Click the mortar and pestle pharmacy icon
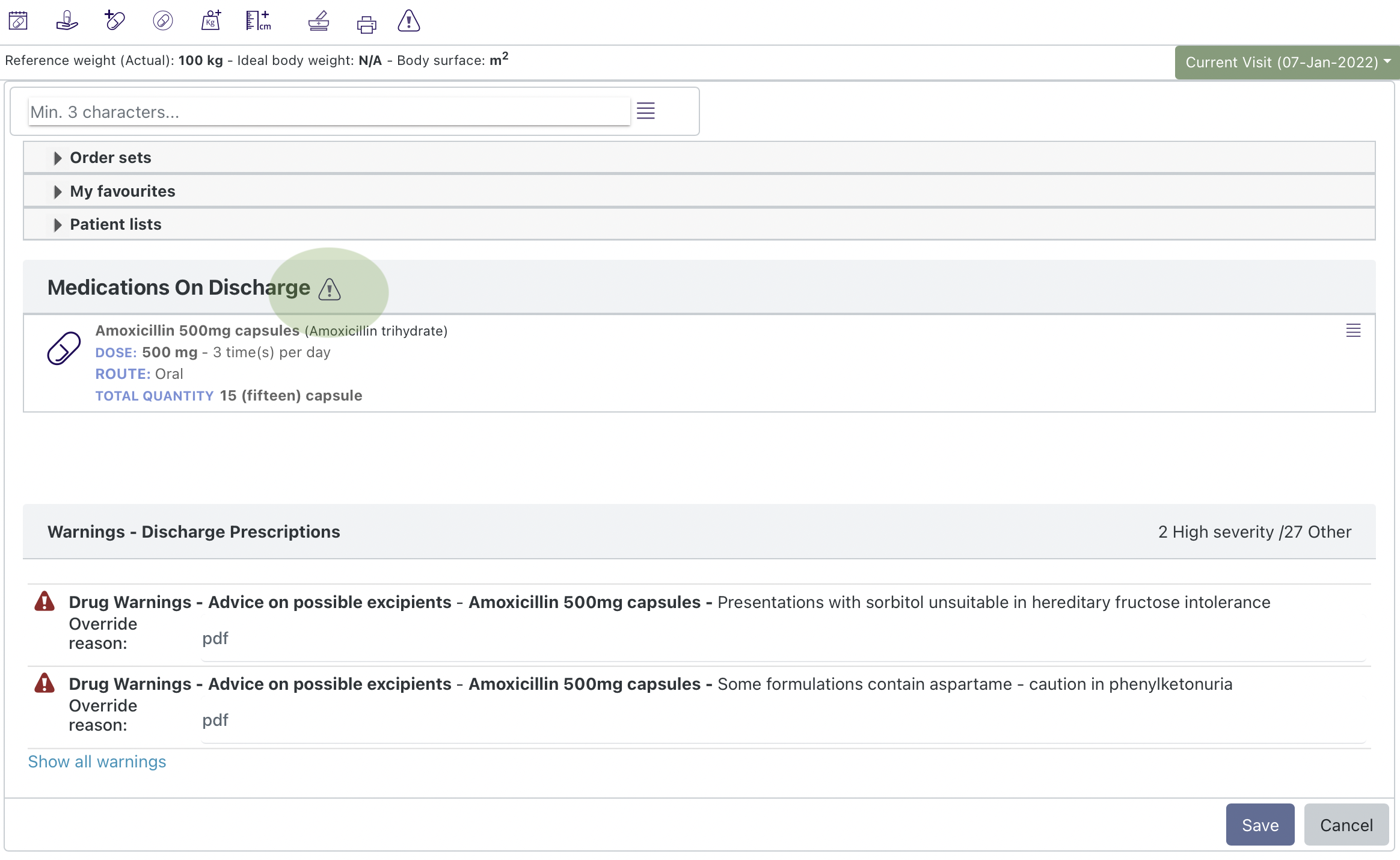This screenshot has width=1400, height=860. 318,21
